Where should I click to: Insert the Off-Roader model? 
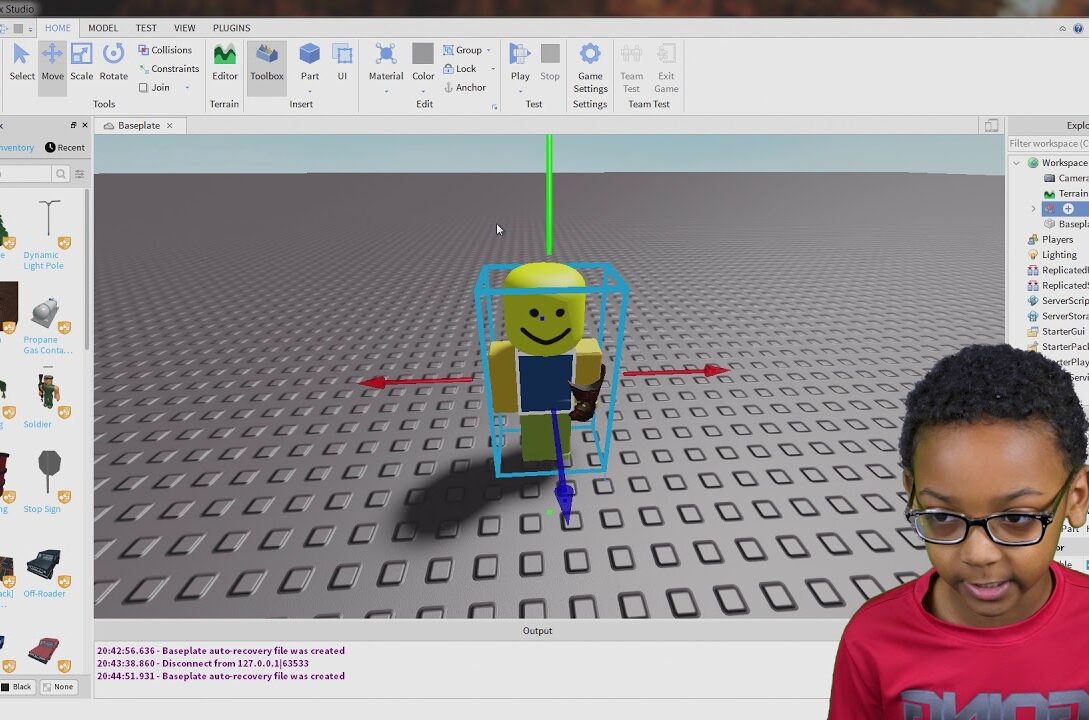46,574
